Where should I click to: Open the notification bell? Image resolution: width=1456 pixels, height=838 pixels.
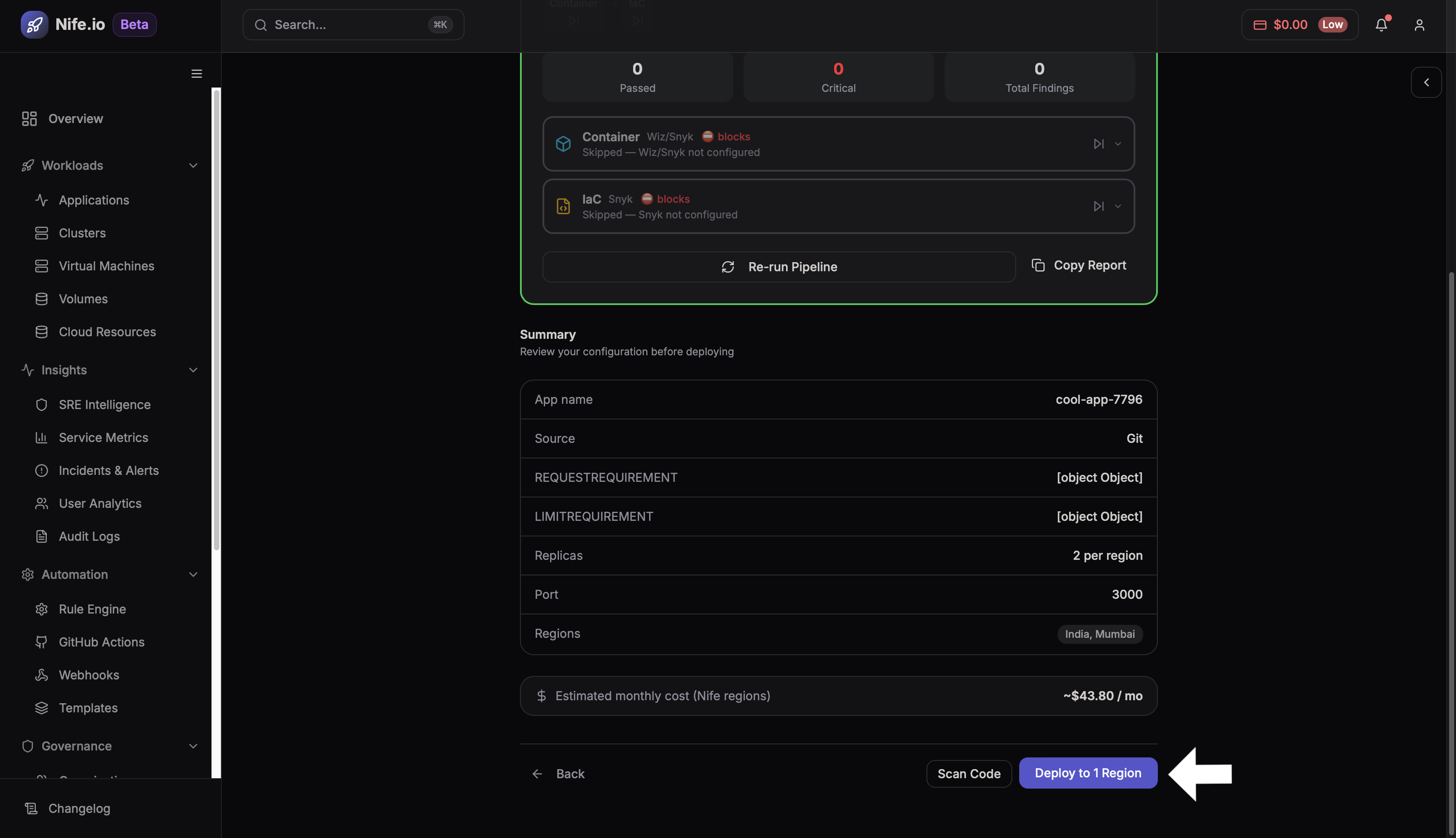pos(1381,24)
